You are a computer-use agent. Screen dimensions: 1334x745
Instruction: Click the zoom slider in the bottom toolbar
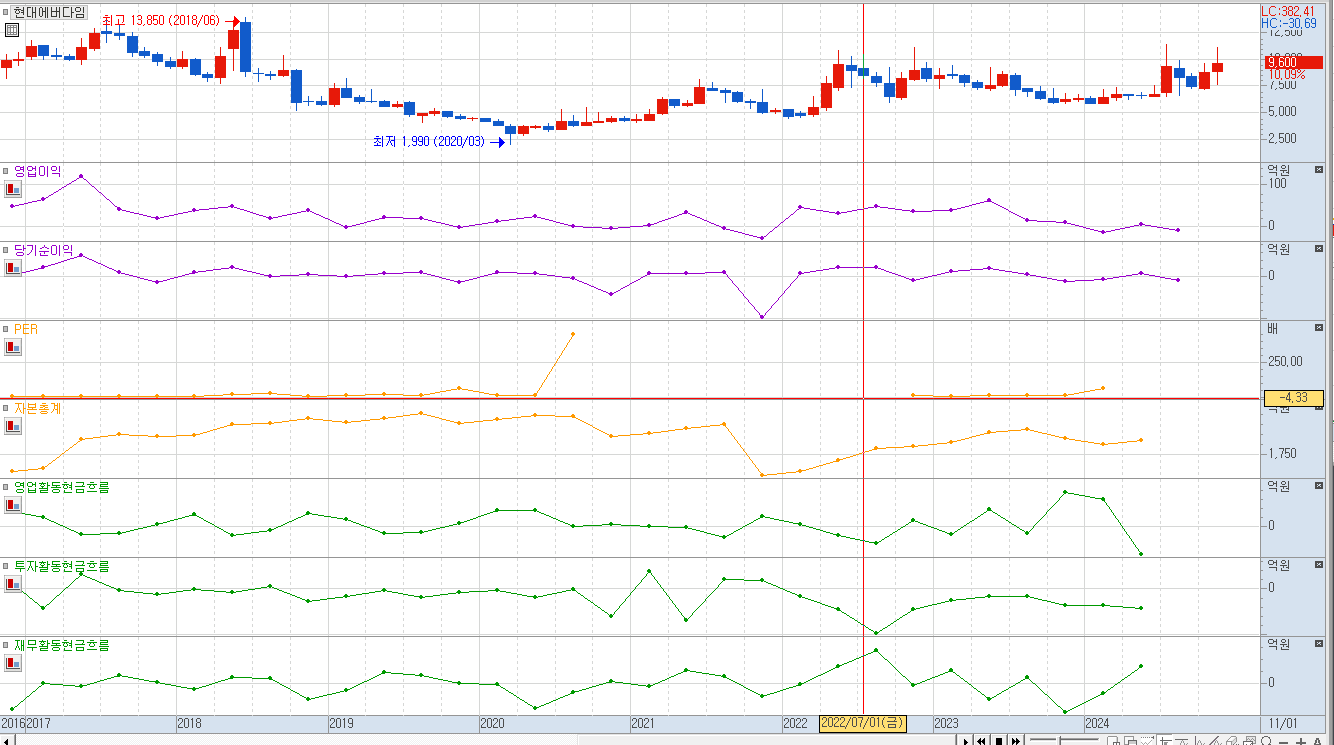tap(1064, 740)
